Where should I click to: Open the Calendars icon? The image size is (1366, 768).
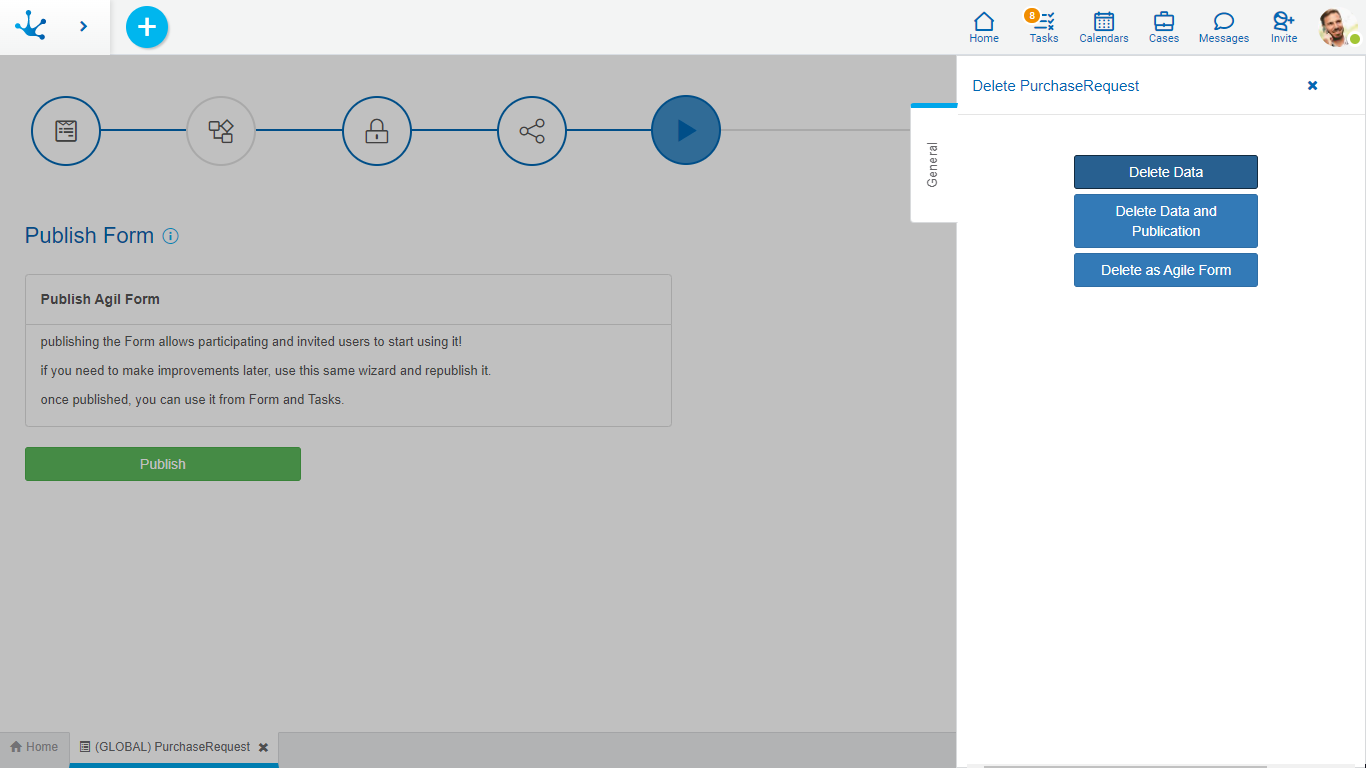[1103, 27]
